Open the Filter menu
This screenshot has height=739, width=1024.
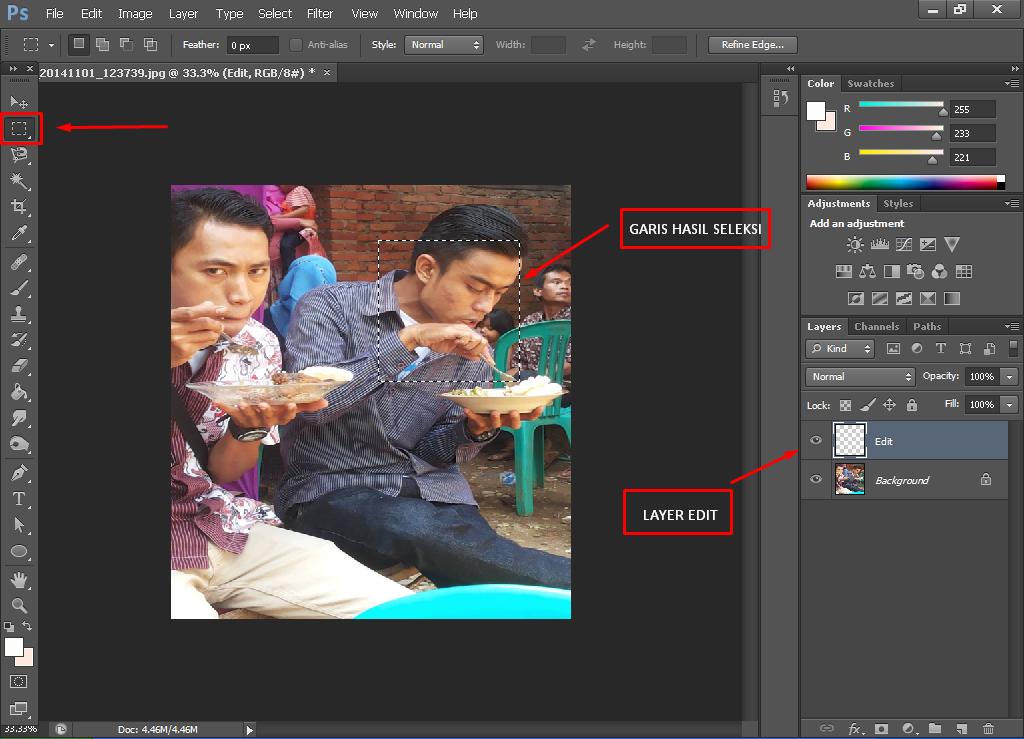pos(319,13)
